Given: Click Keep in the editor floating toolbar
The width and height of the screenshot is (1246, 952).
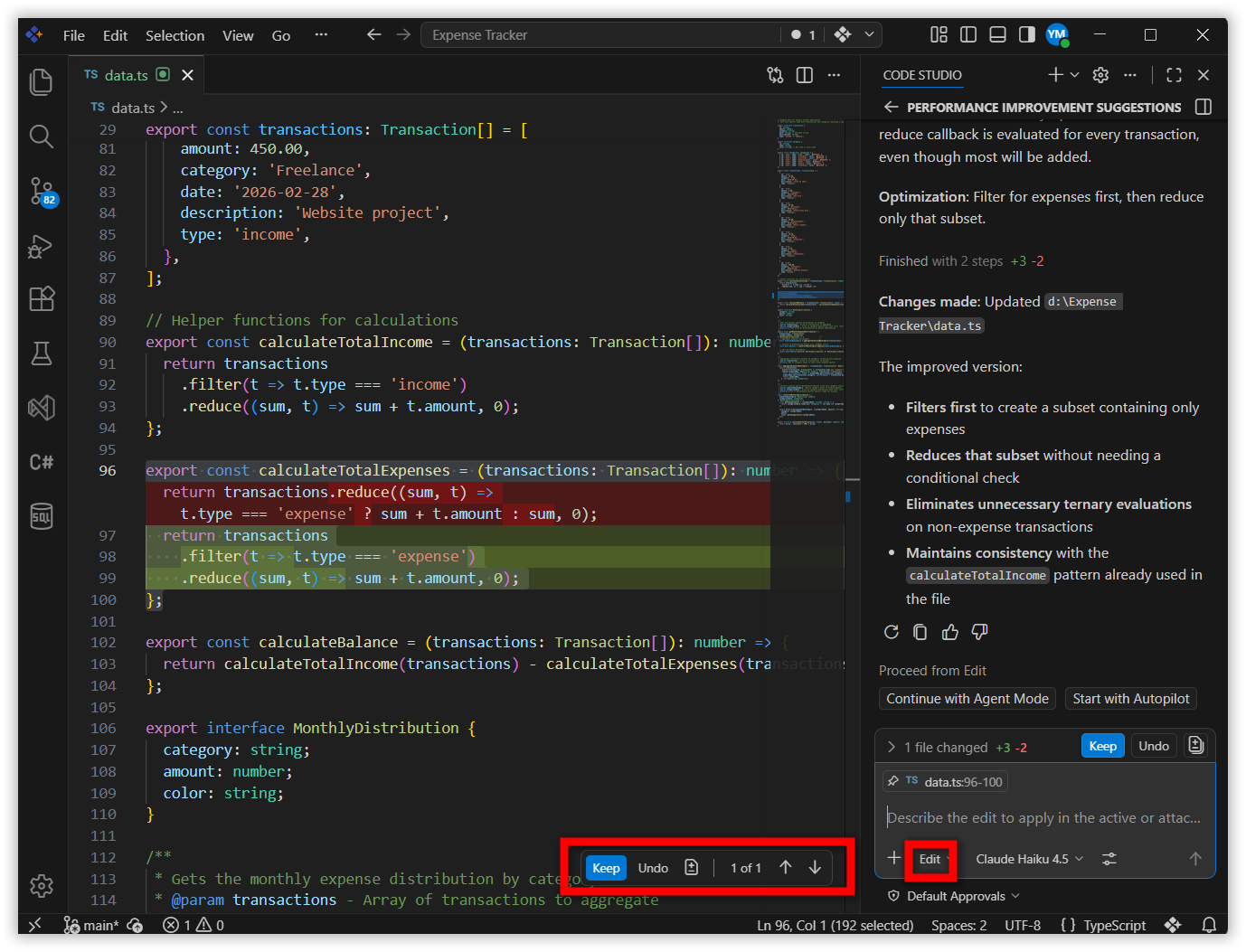Looking at the screenshot, I should 606,868.
